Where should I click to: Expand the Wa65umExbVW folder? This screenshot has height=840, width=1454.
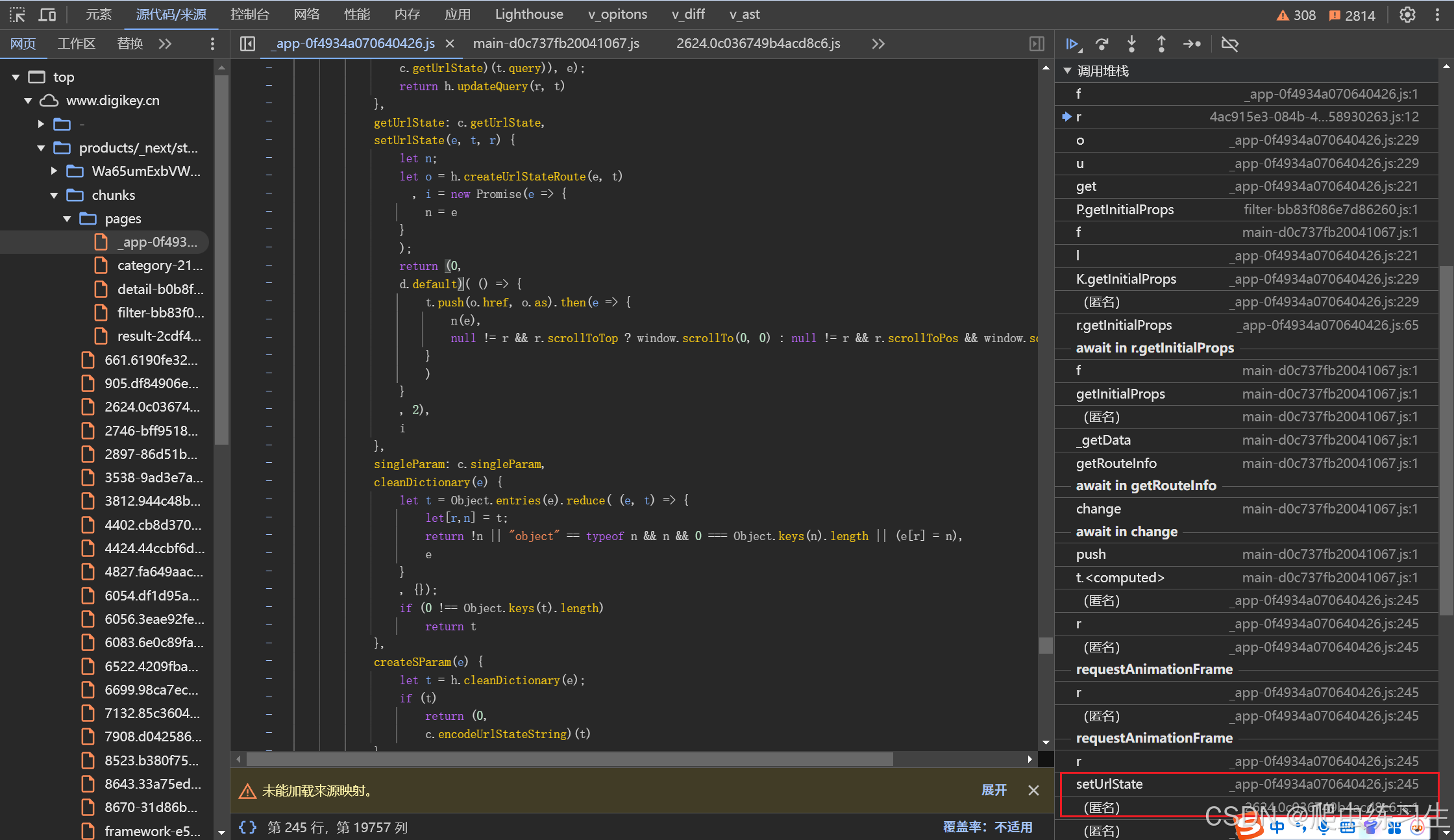pyautogui.click(x=55, y=171)
